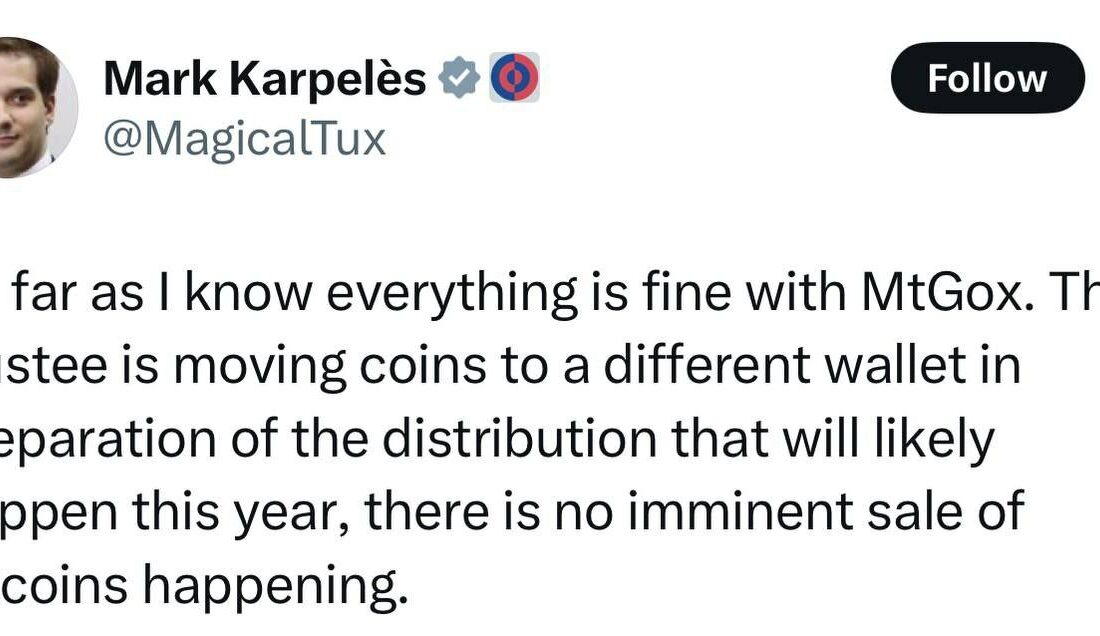
Task: Click the word distribution in tweet
Action: [x=520, y=439]
